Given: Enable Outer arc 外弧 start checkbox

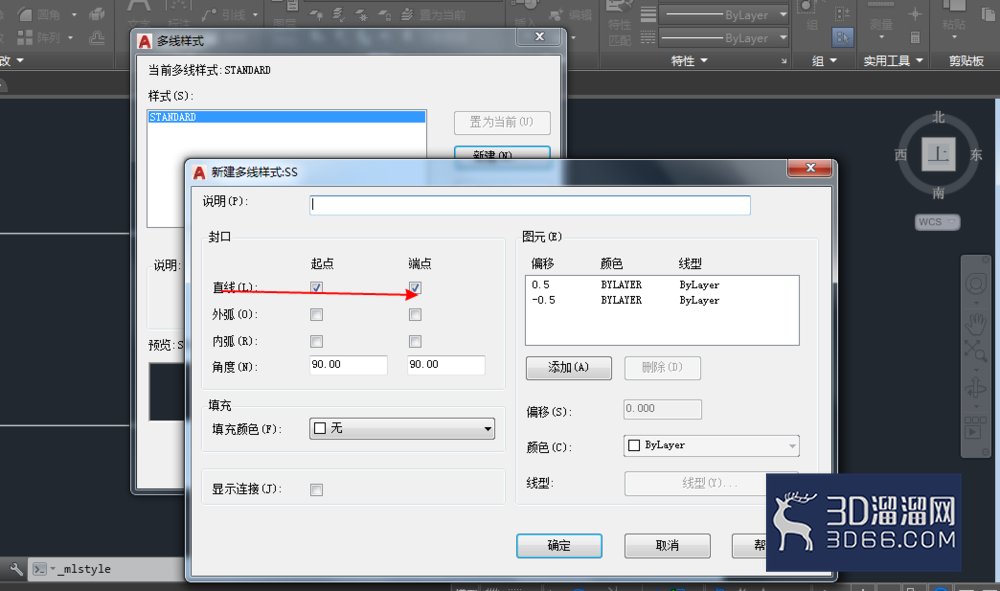Looking at the screenshot, I should click(316, 314).
